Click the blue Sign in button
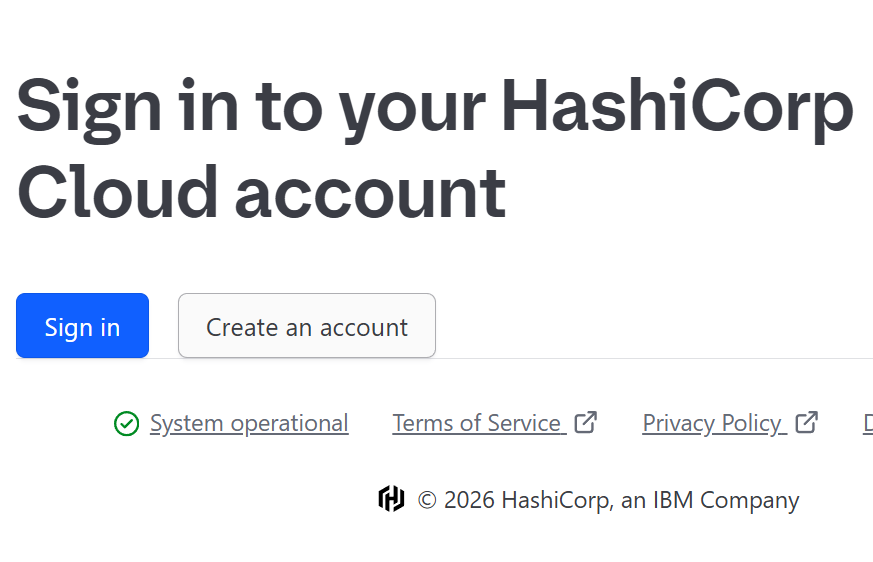 click(82, 326)
